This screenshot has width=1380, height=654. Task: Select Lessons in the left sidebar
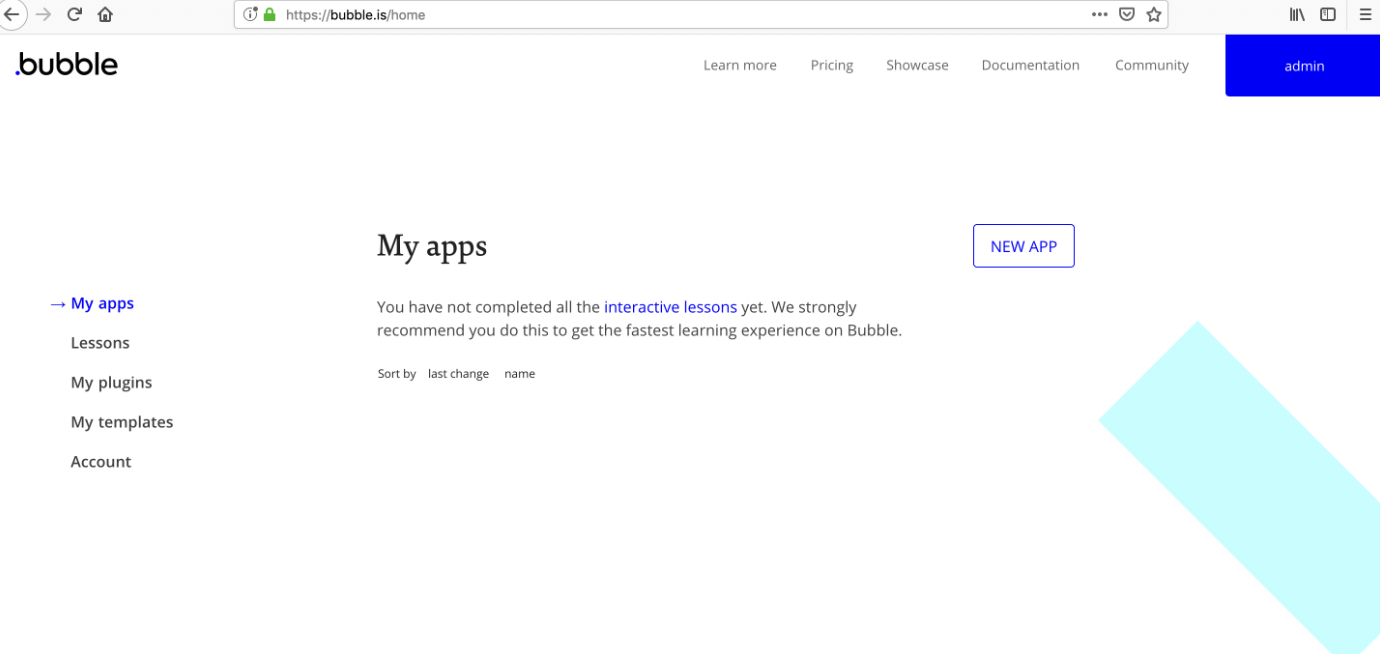tap(100, 343)
